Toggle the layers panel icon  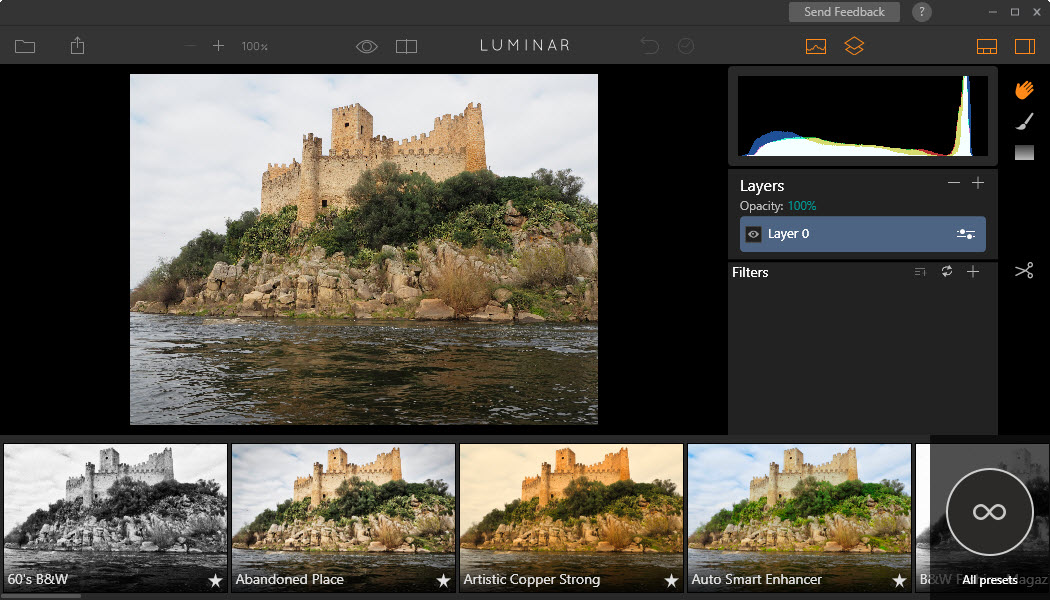pyautogui.click(x=854, y=46)
